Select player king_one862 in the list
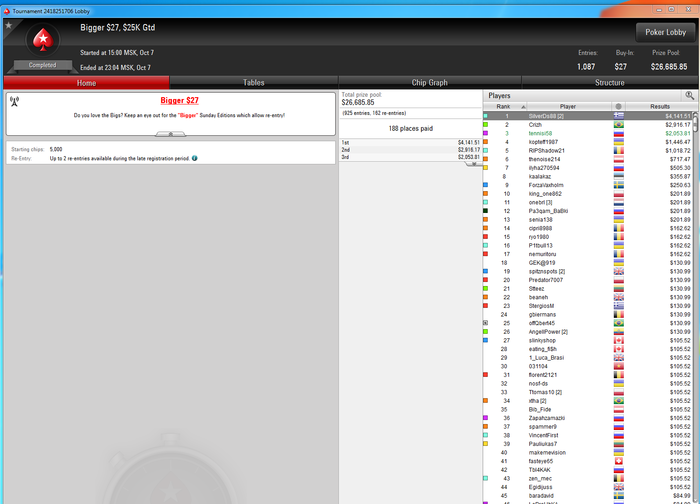The height and width of the screenshot is (504, 700). click(x=588, y=194)
